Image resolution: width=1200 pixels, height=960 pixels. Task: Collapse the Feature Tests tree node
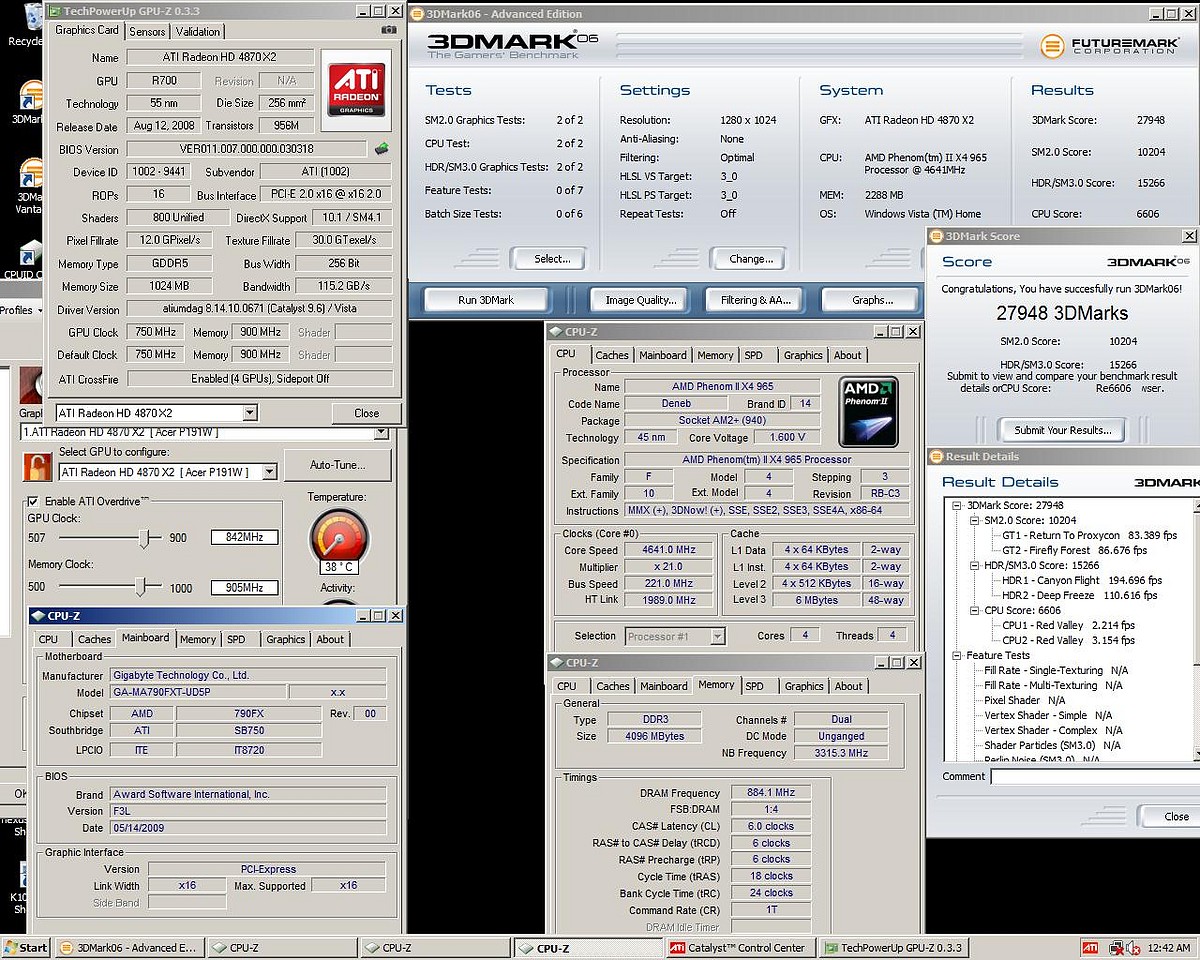[959, 656]
